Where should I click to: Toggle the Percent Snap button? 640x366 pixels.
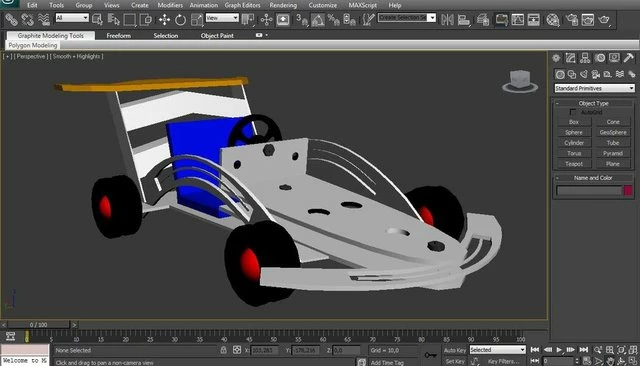click(333, 19)
